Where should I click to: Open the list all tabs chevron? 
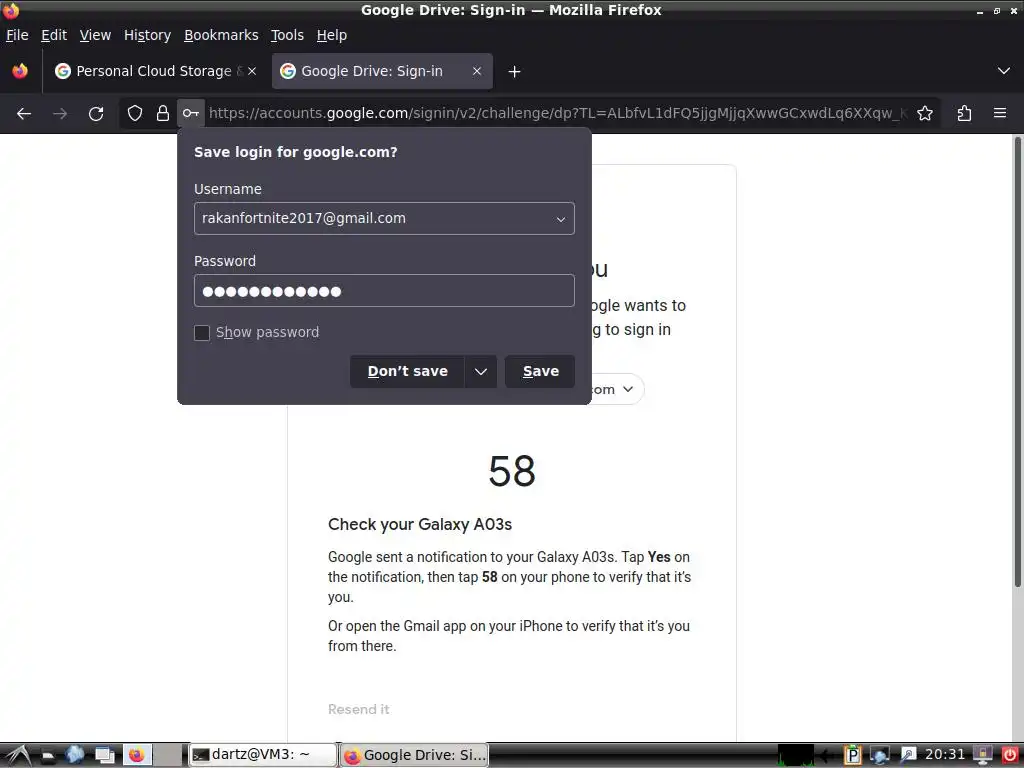pos(1004,71)
